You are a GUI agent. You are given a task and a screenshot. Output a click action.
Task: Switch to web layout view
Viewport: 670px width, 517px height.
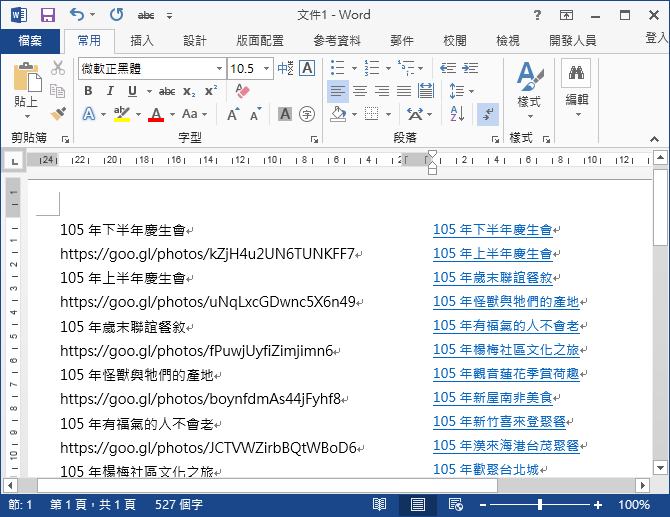pos(455,505)
